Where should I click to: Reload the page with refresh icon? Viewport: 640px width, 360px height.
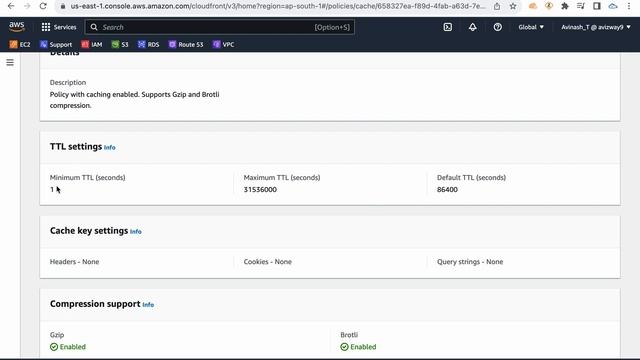[43, 6]
